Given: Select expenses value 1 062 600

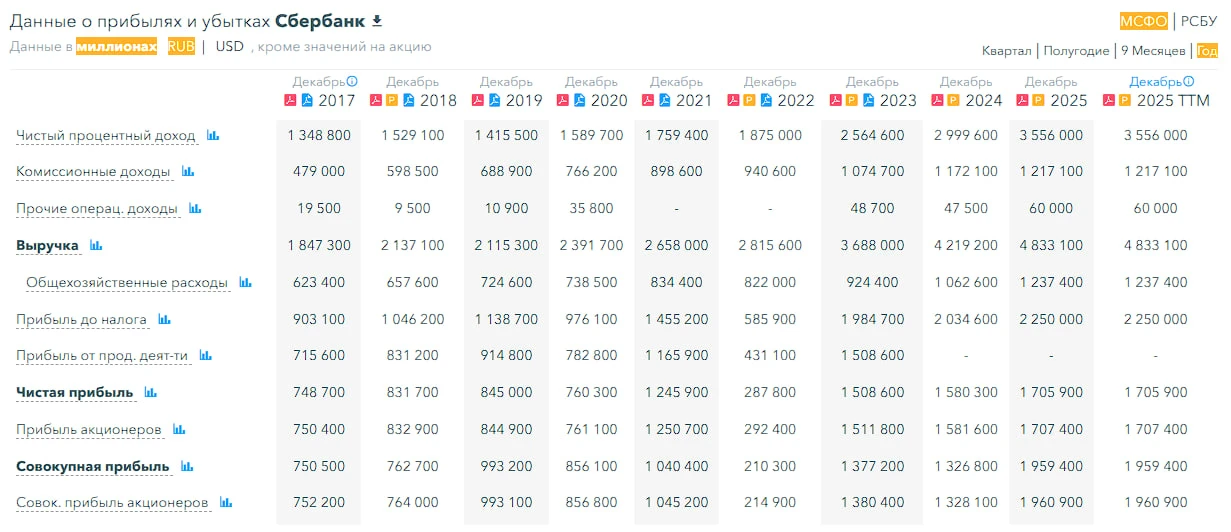Looking at the screenshot, I should click(966, 283).
